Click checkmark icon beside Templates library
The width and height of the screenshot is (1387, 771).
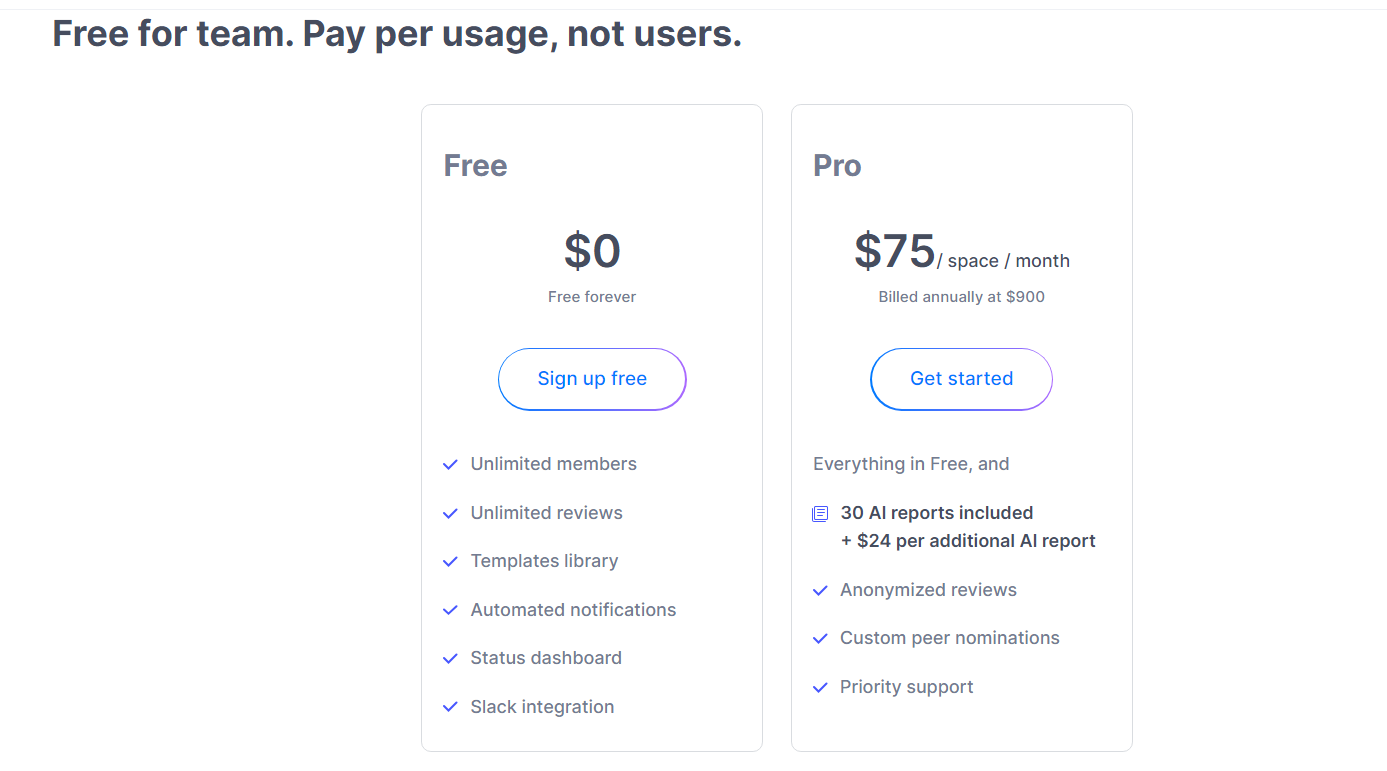(450, 562)
